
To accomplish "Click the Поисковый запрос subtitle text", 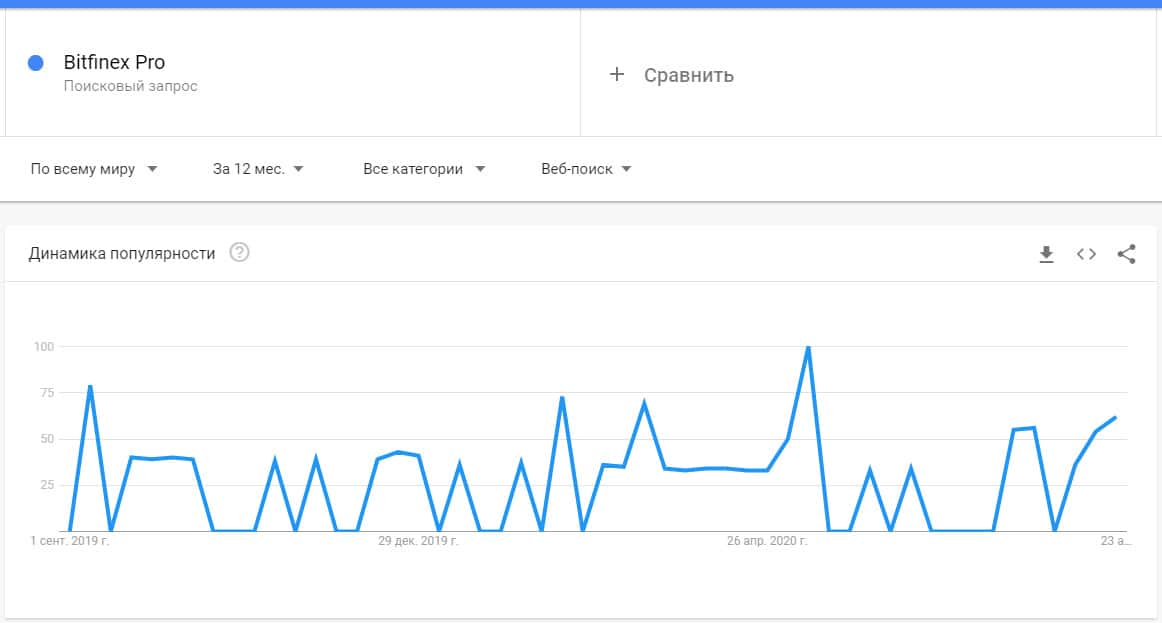I will (x=130, y=86).
